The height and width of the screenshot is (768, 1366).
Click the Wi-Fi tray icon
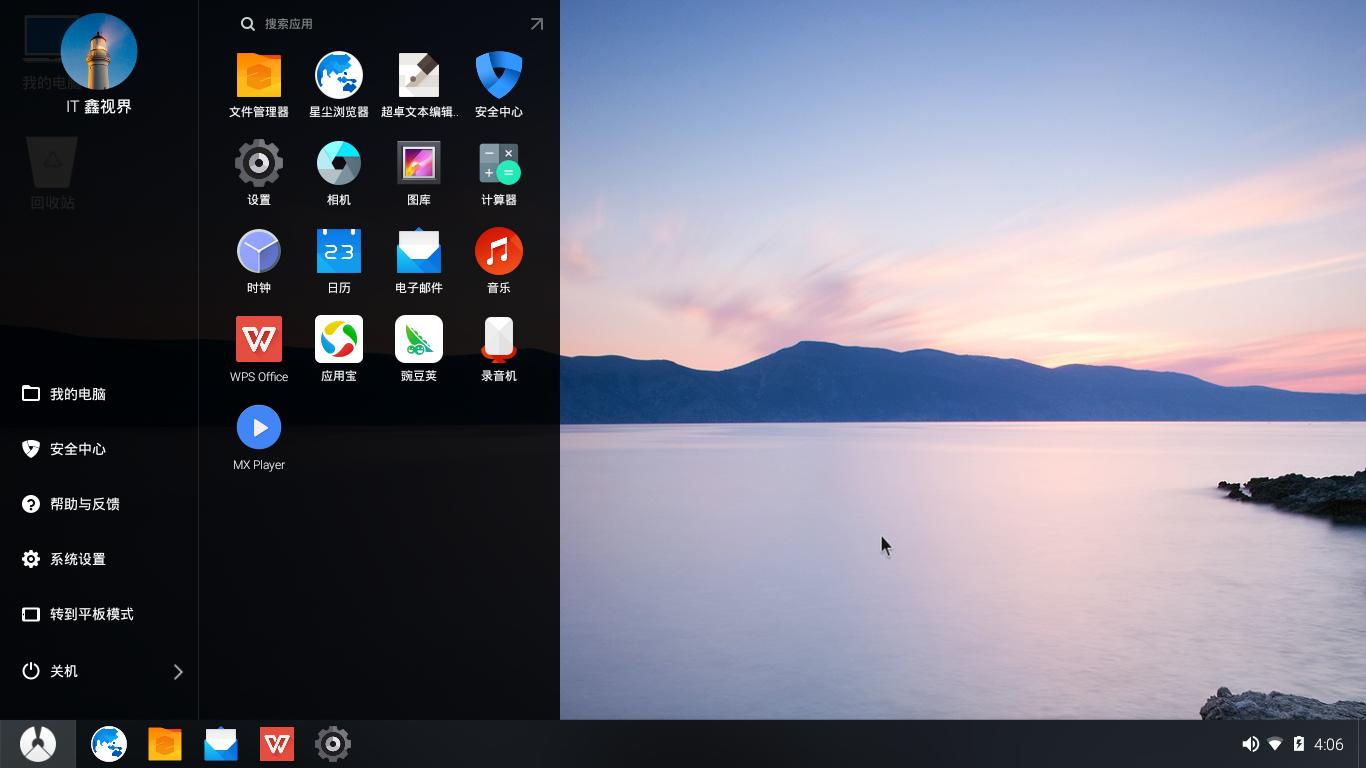point(1275,744)
